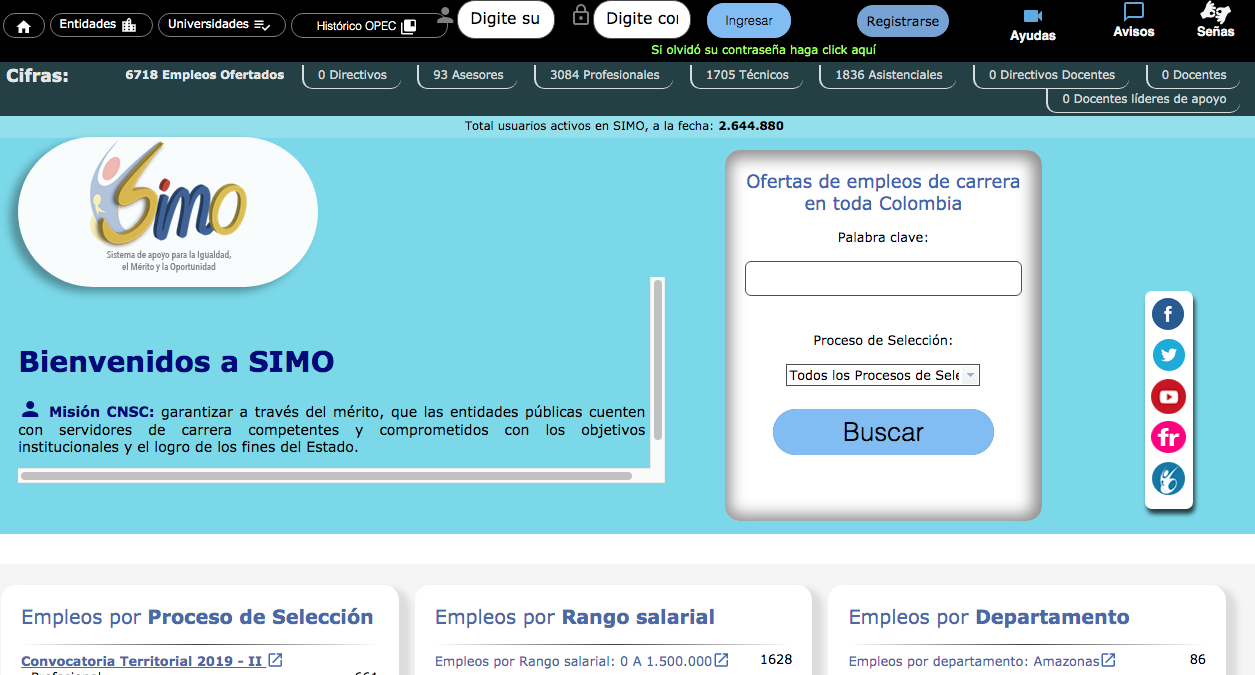The height and width of the screenshot is (675, 1255).
Task: Open SIMO's Facebook page icon
Action: click(x=1168, y=314)
